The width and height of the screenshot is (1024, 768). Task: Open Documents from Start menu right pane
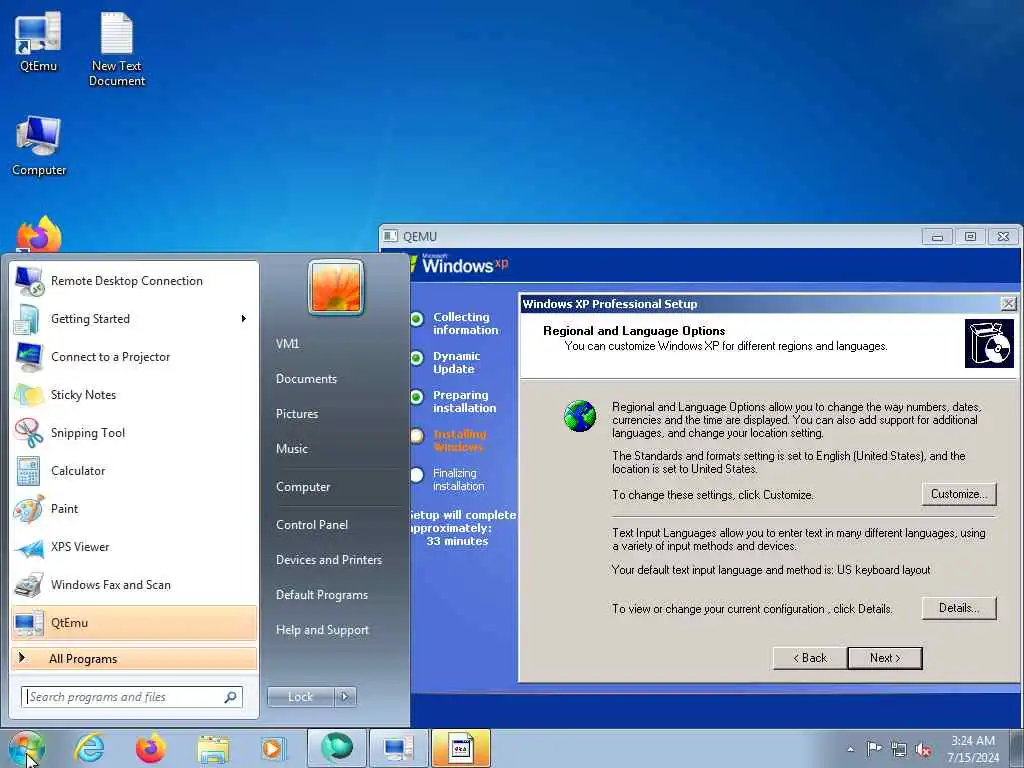306,379
